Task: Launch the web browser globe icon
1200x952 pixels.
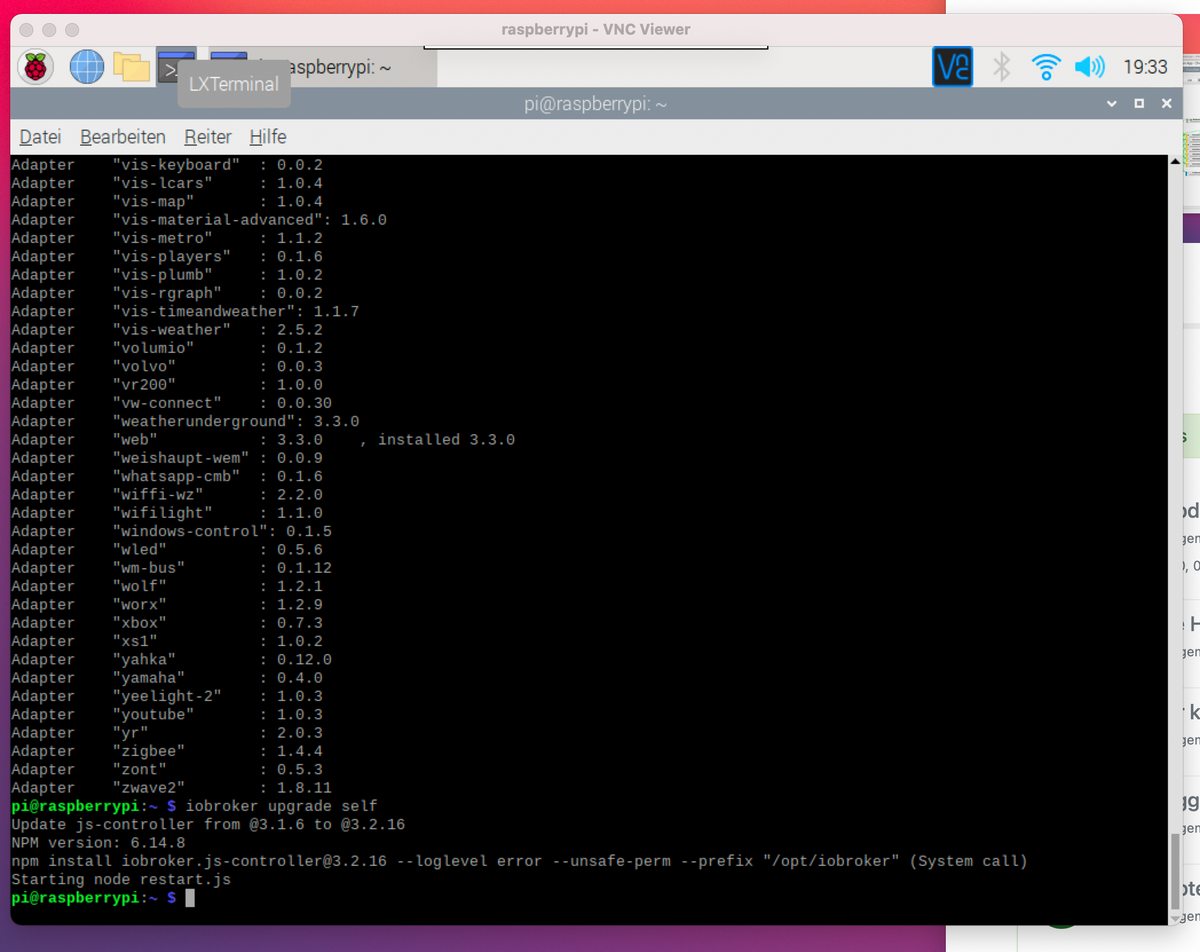Action: coord(87,67)
